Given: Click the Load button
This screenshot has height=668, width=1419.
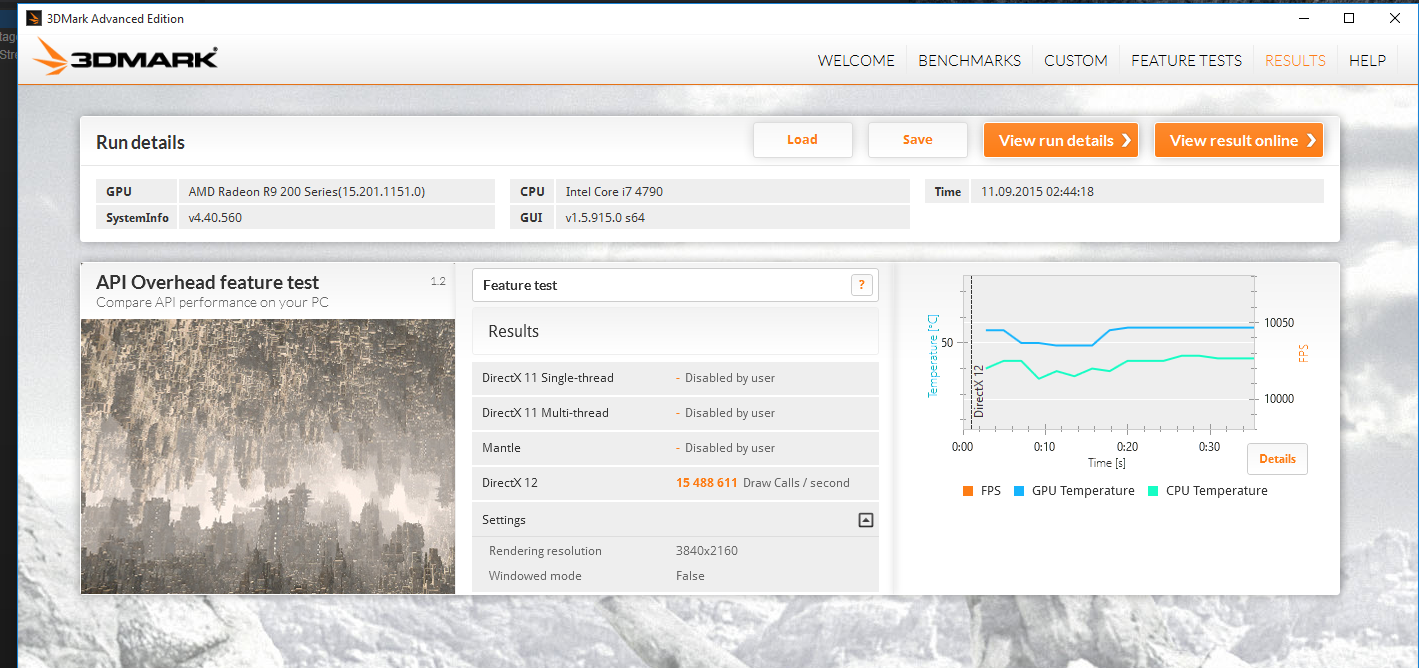Looking at the screenshot, I should [803, 140].
